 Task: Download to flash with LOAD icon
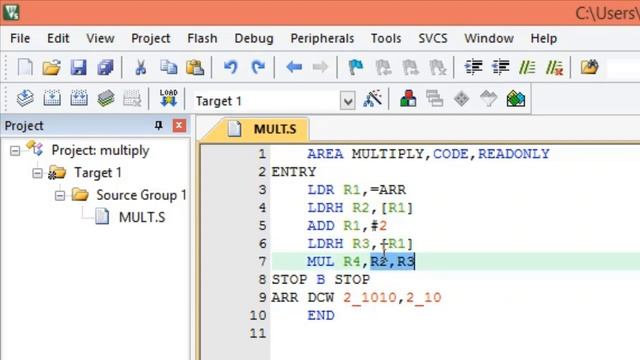point(168,98)
